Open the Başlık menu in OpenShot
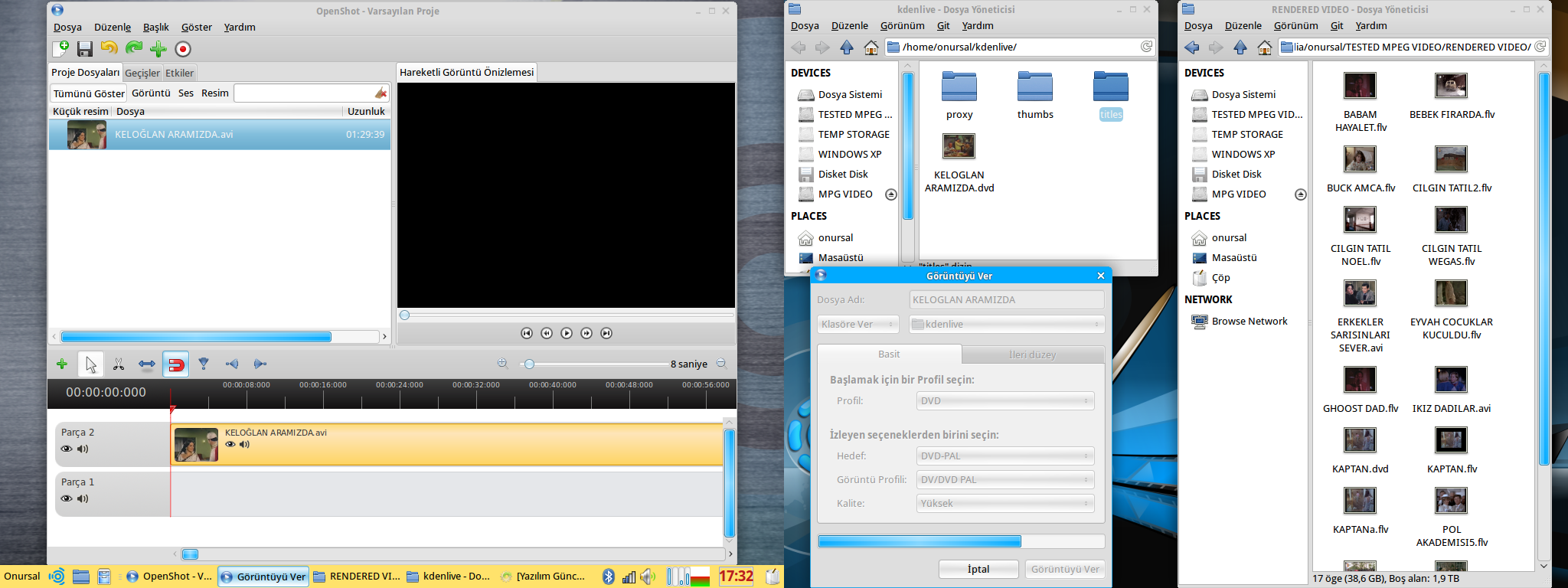The width and height of the screenshot is (1568, 588). tap(156, 27)
